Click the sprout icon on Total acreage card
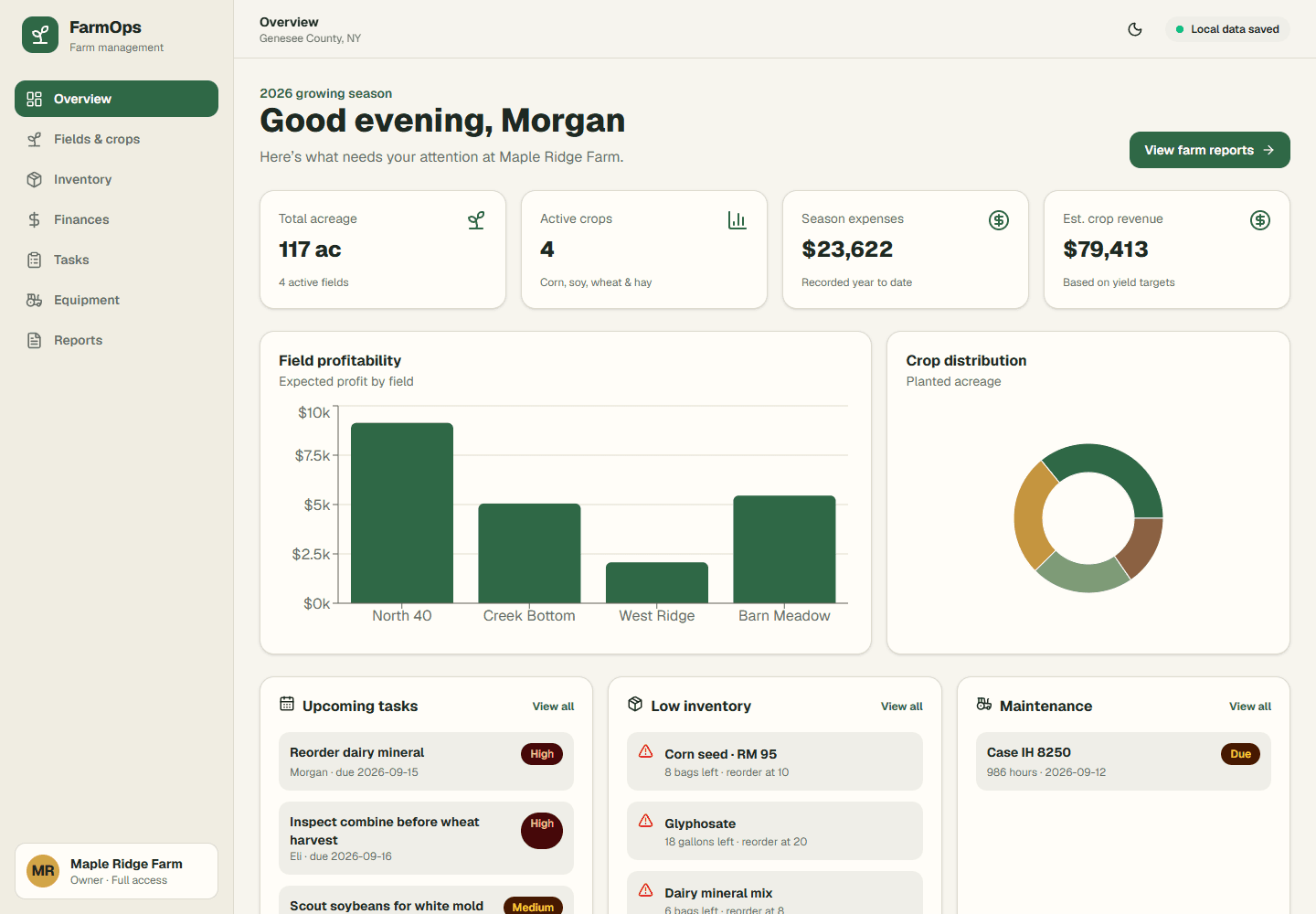 [x=476, y=220]
